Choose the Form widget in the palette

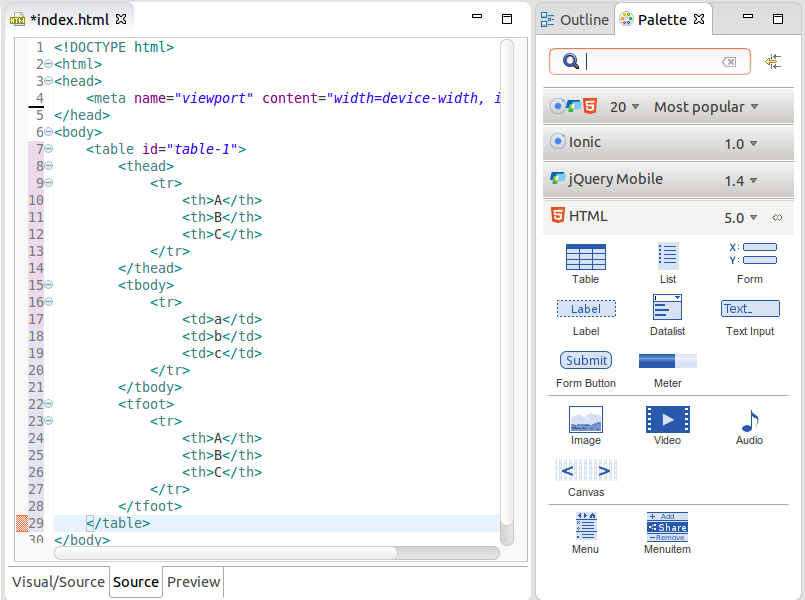pyautogui.click(x=750, y=255)
